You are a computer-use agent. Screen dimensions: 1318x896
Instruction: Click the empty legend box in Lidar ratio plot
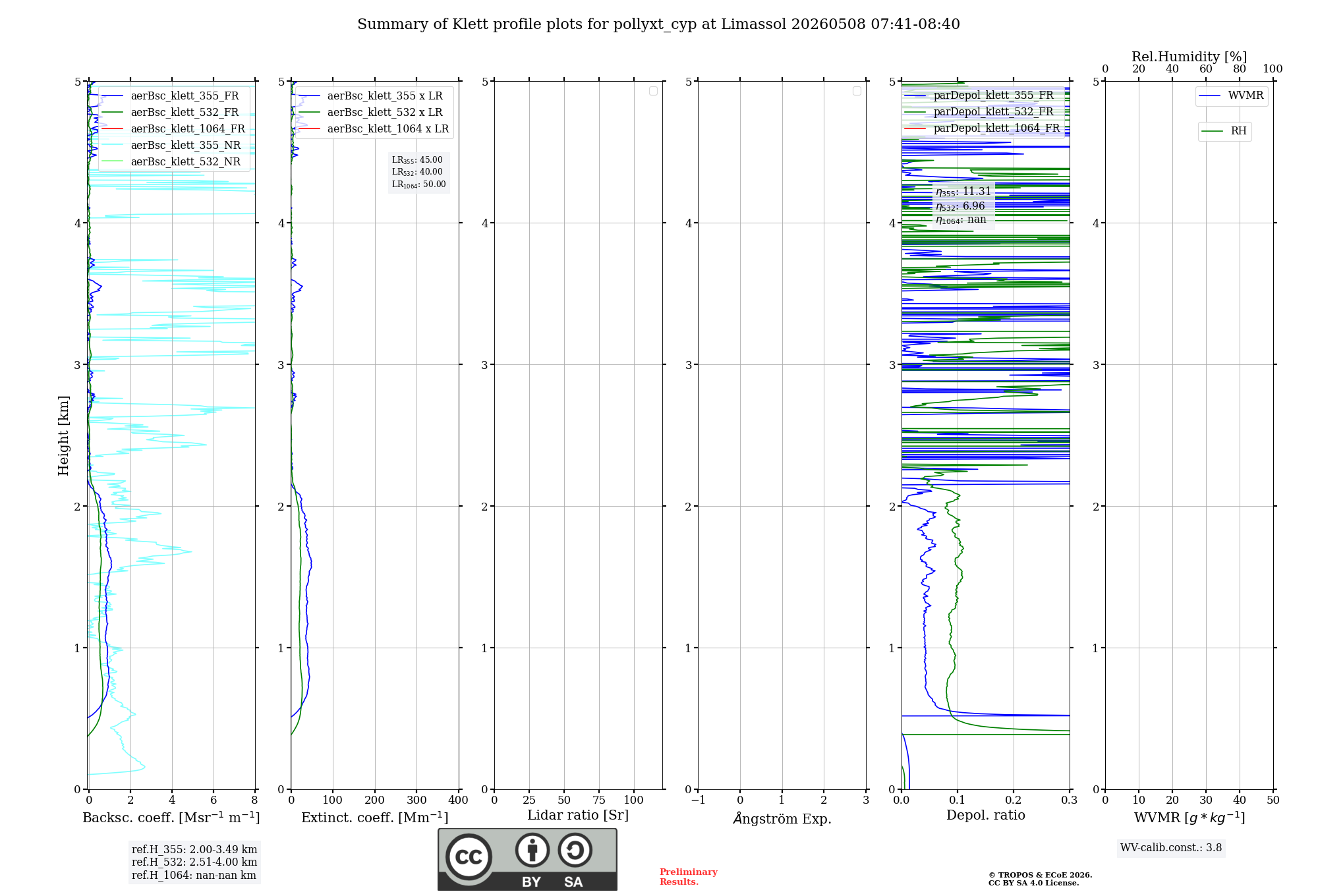tap(653, 91)
